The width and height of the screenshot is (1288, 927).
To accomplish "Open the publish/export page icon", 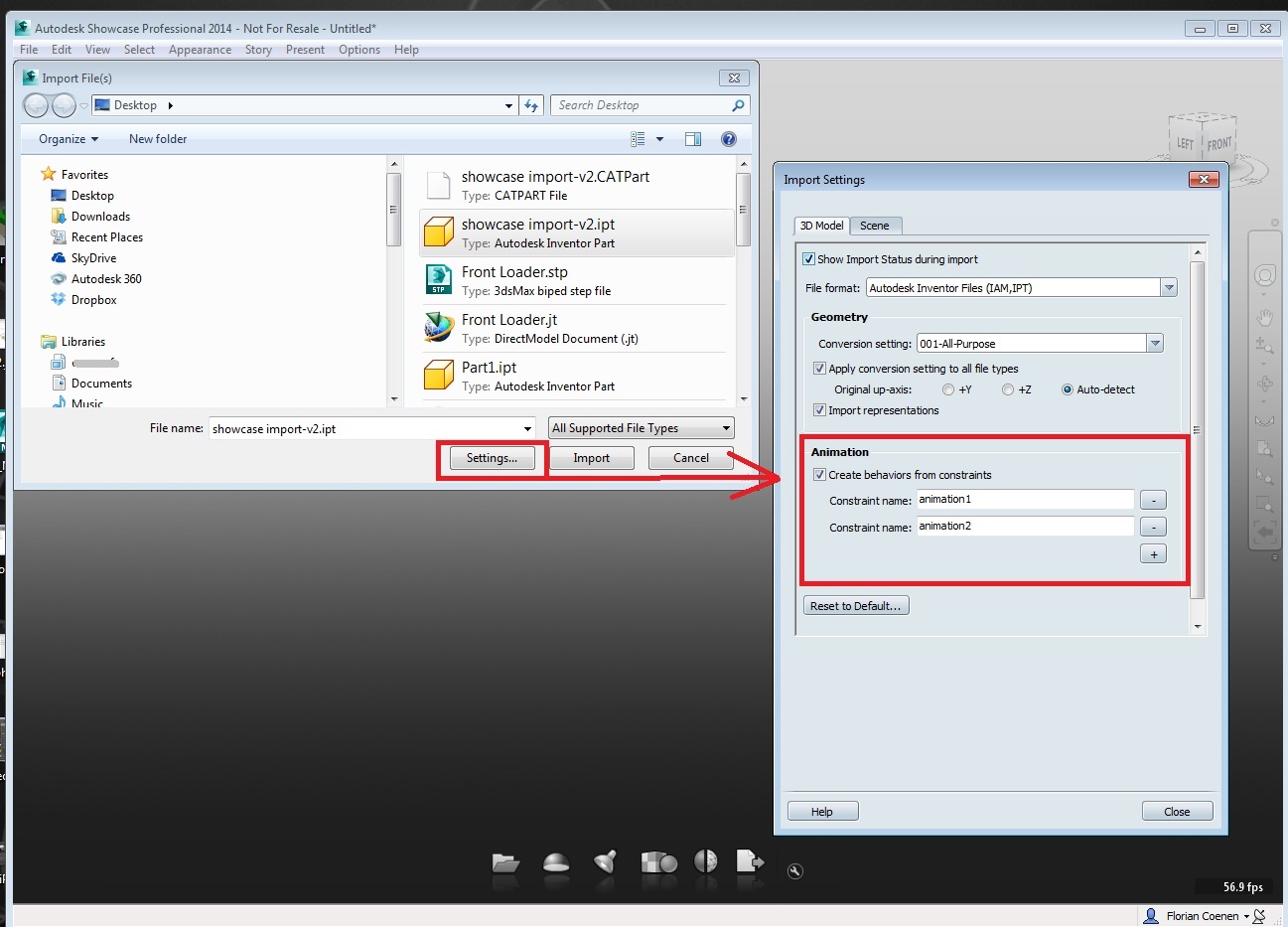I will coord(750,860).
